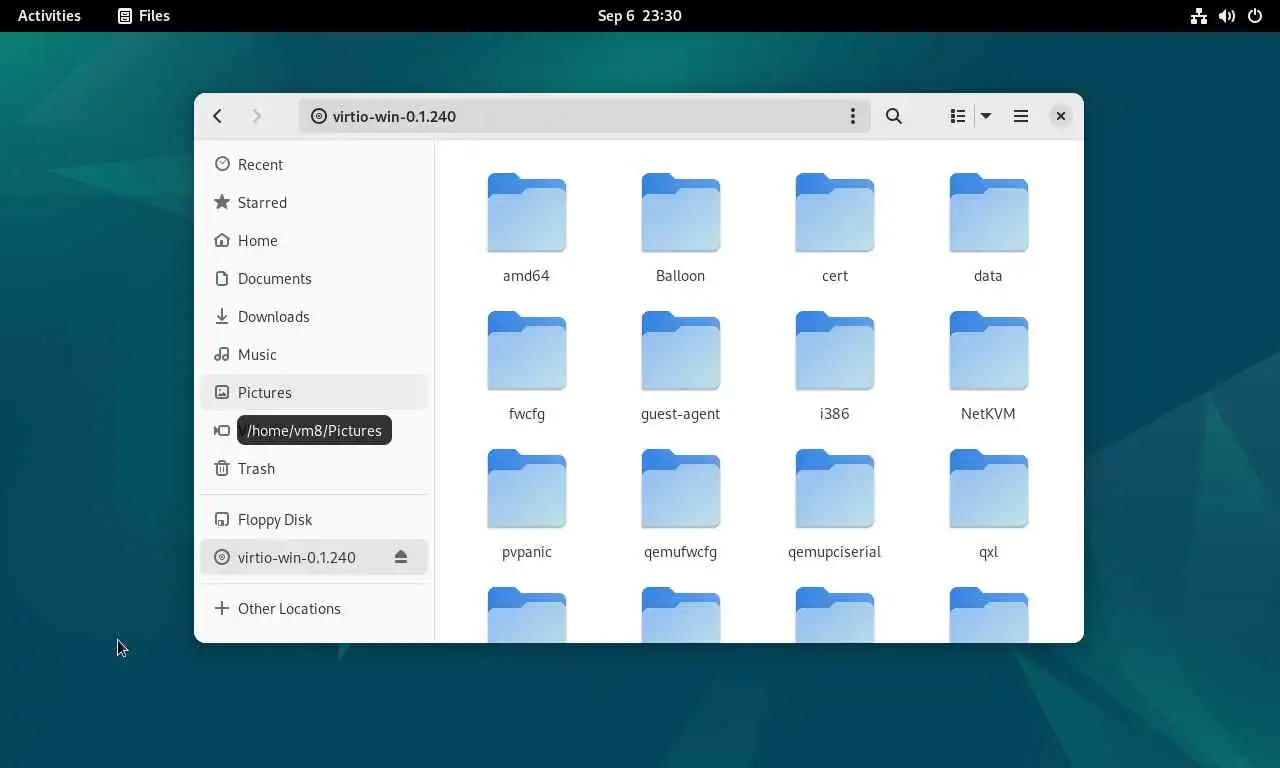Open the path bar three-dot menu
Viewport: 1280px width, 768px height.
pyautogui.click(x=852, y=116)
